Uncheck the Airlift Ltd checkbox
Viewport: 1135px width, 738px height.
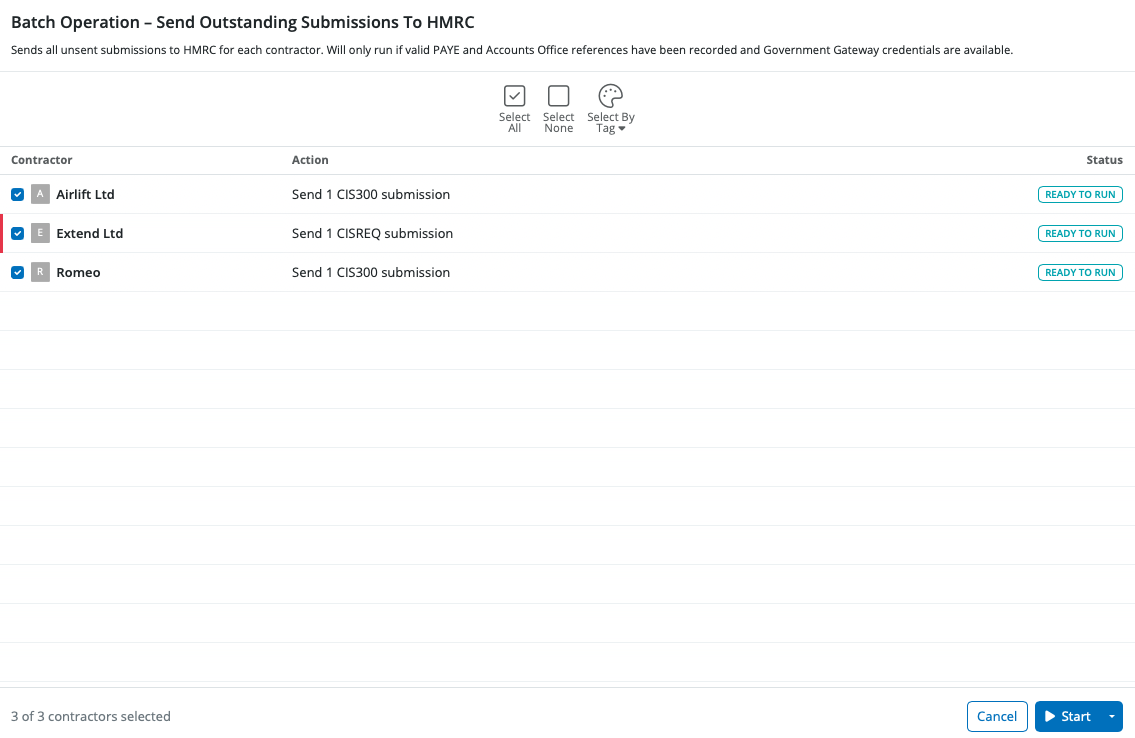click(x=17, y=194)
